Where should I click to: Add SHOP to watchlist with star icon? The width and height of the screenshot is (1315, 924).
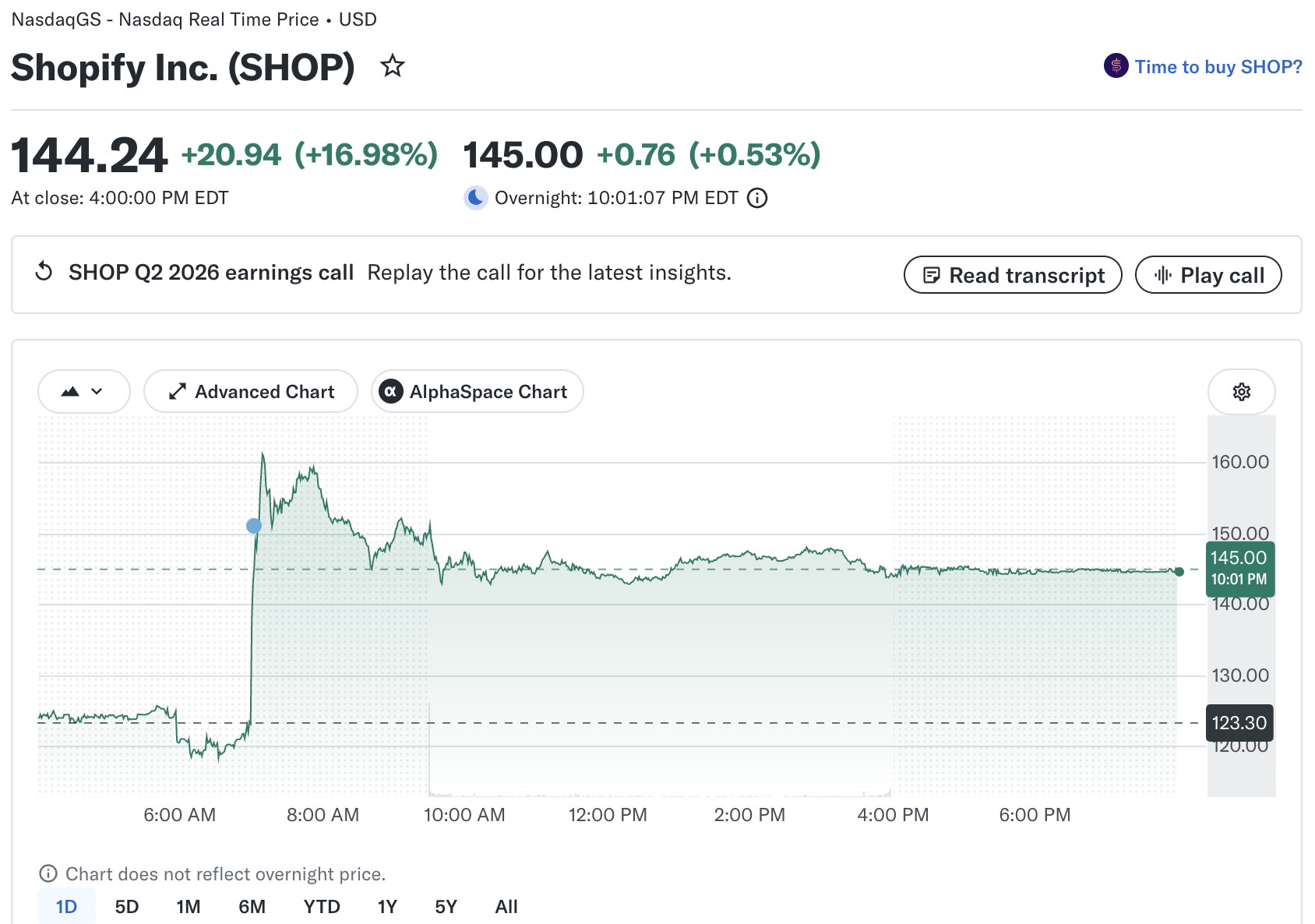click(393, 66)
